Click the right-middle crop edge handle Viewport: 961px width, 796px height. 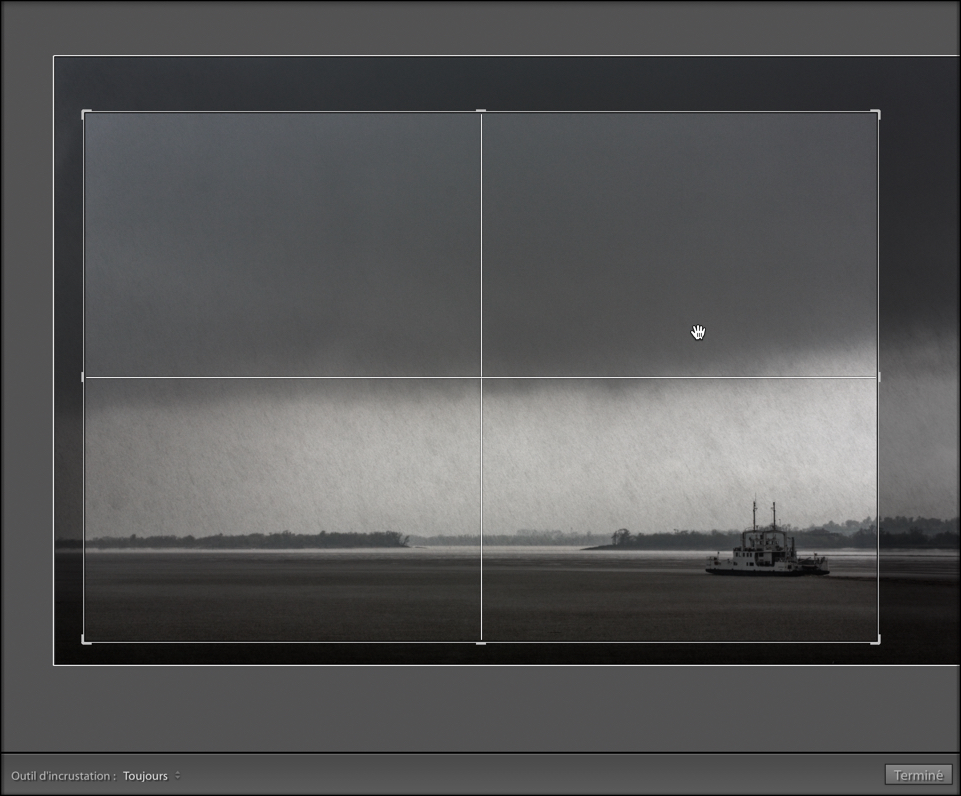coord(879,377)
